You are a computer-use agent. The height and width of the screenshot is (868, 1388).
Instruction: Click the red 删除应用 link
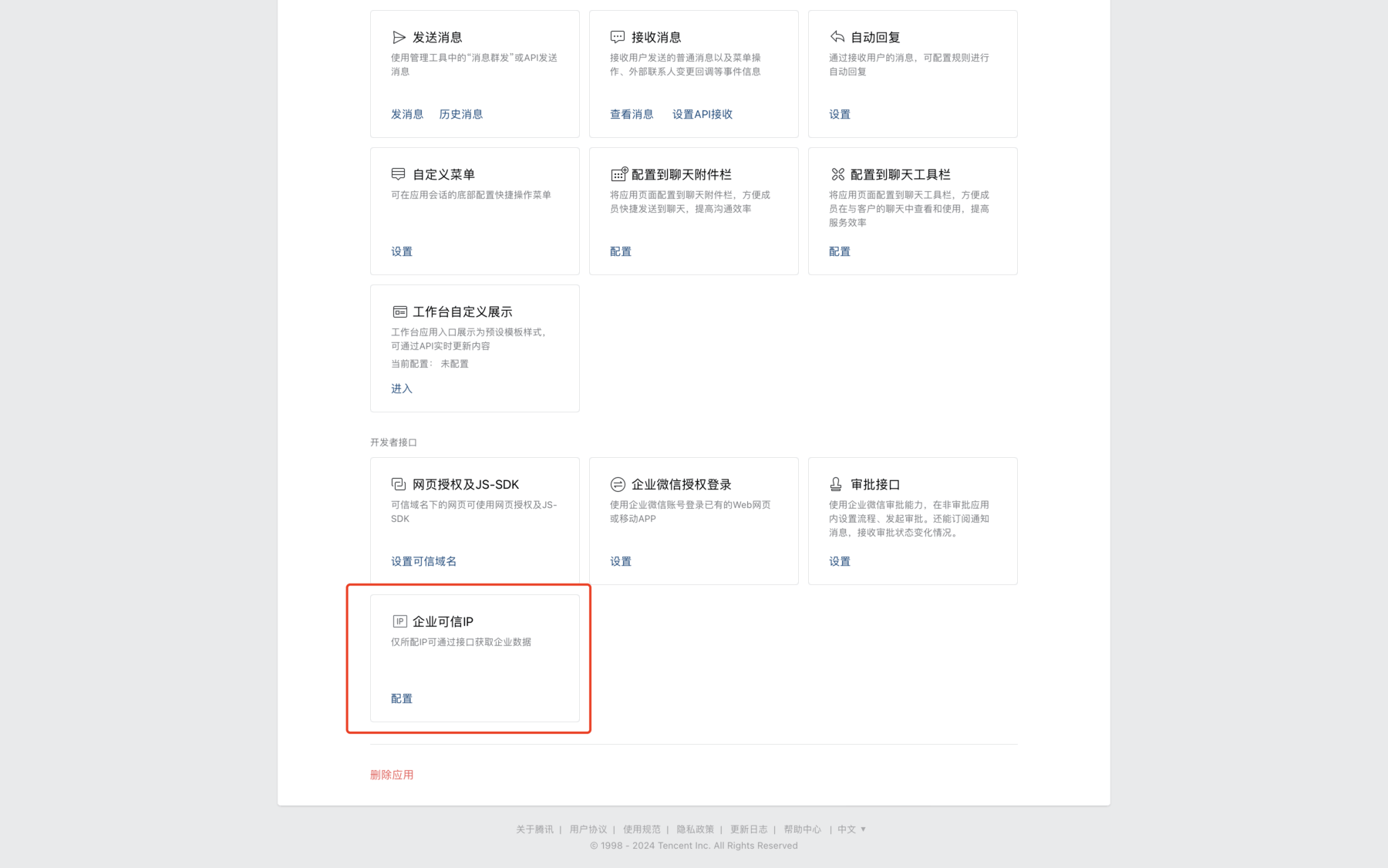(x=392, y=775)
